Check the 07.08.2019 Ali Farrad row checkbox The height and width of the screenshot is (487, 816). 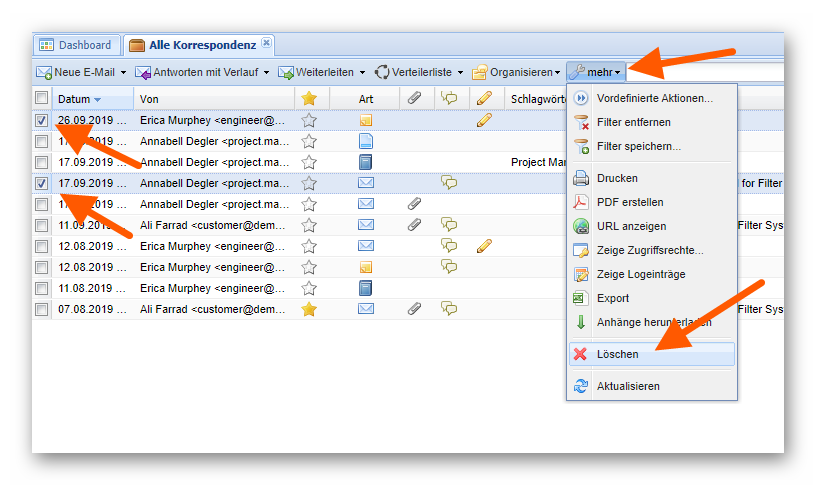tap(41, 309)
